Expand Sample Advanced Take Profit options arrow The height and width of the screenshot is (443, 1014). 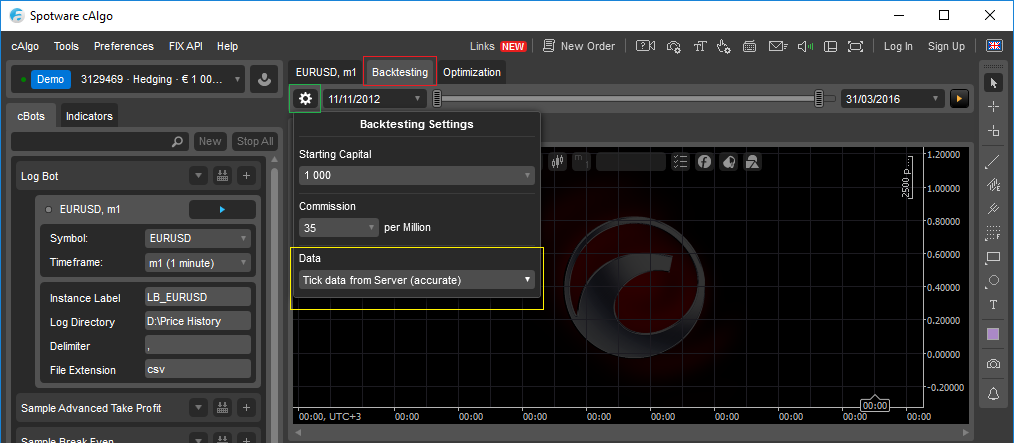[x=199, y=408]
